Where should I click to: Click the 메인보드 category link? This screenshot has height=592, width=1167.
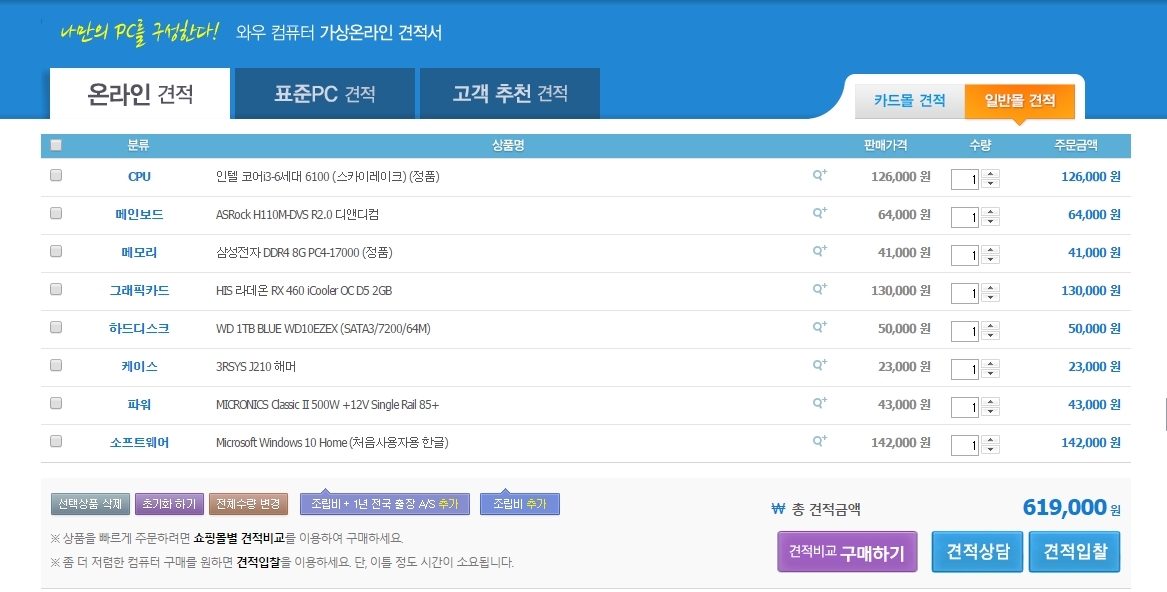click(139, 214)
